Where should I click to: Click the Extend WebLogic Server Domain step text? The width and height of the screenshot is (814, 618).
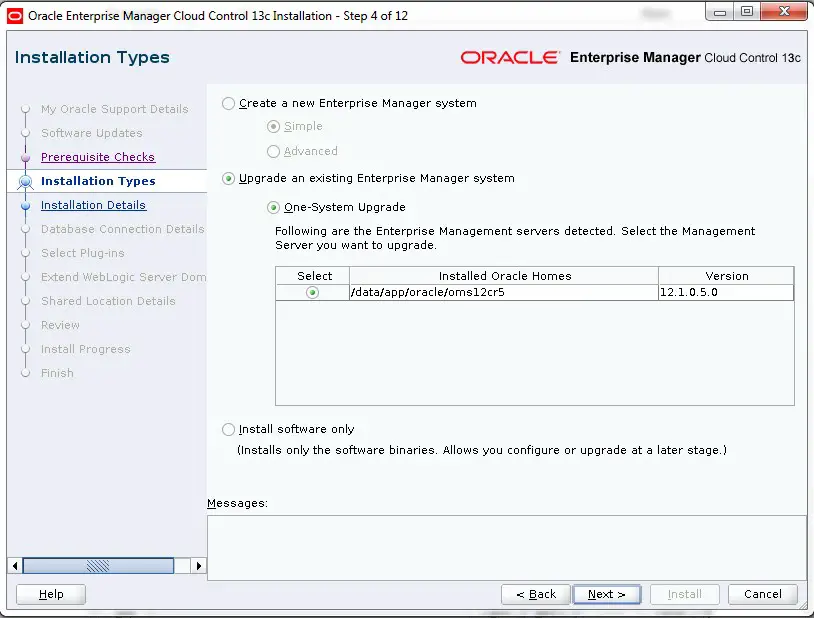click(x=124, y=277)
